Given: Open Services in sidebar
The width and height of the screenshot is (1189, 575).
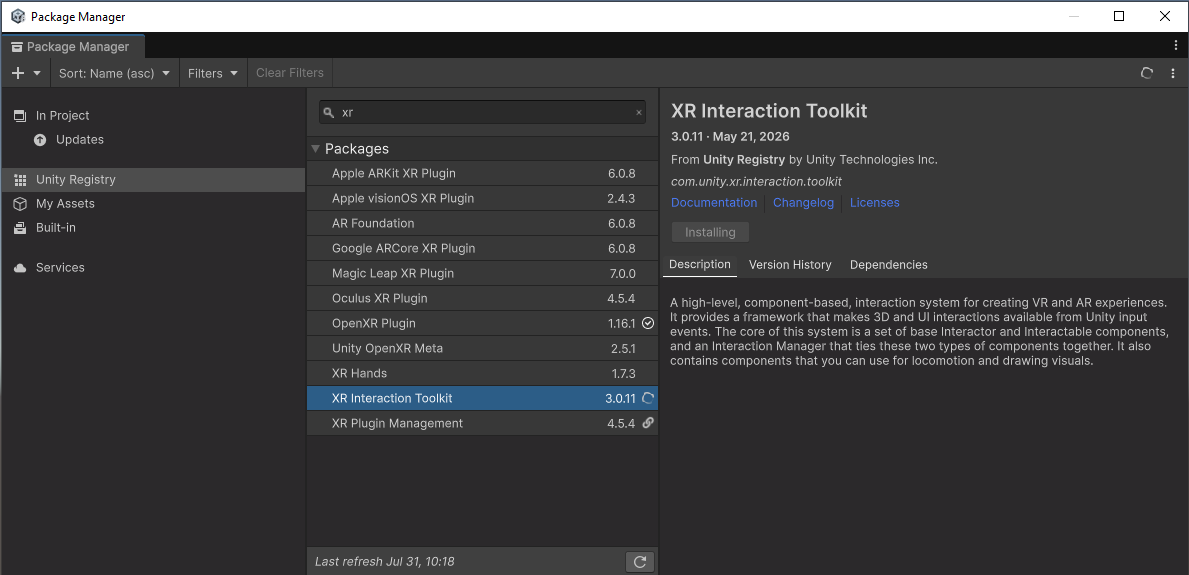Looking at the screenshot, I should (153, 268).
